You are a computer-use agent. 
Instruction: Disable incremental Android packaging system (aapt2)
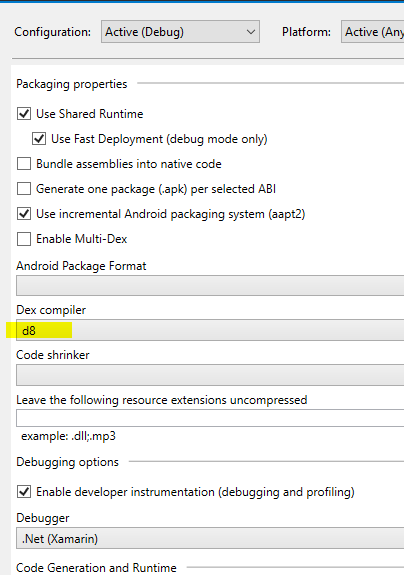(24, 214)
